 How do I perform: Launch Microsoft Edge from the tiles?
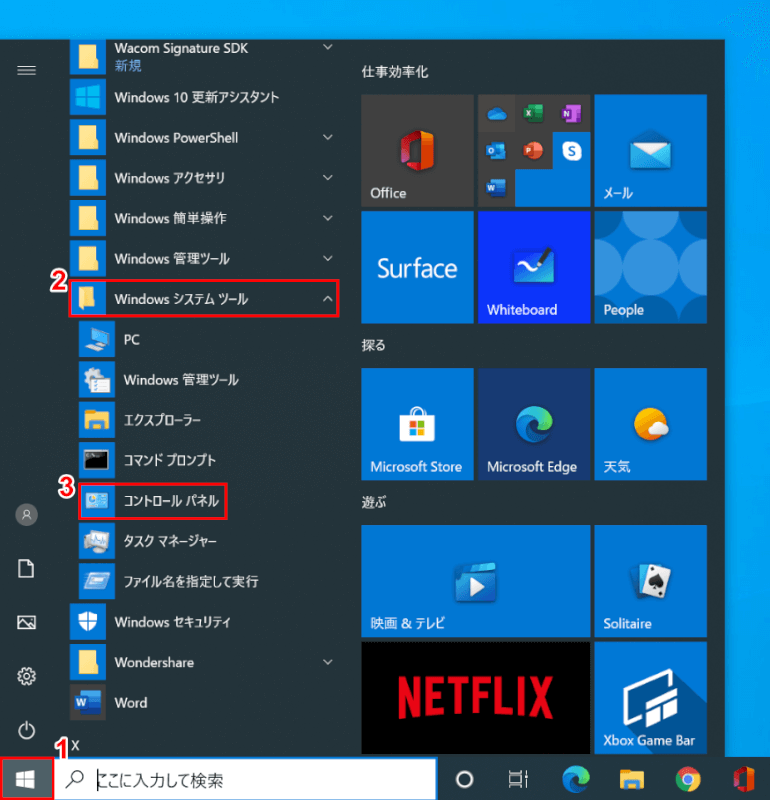(534, 424)
